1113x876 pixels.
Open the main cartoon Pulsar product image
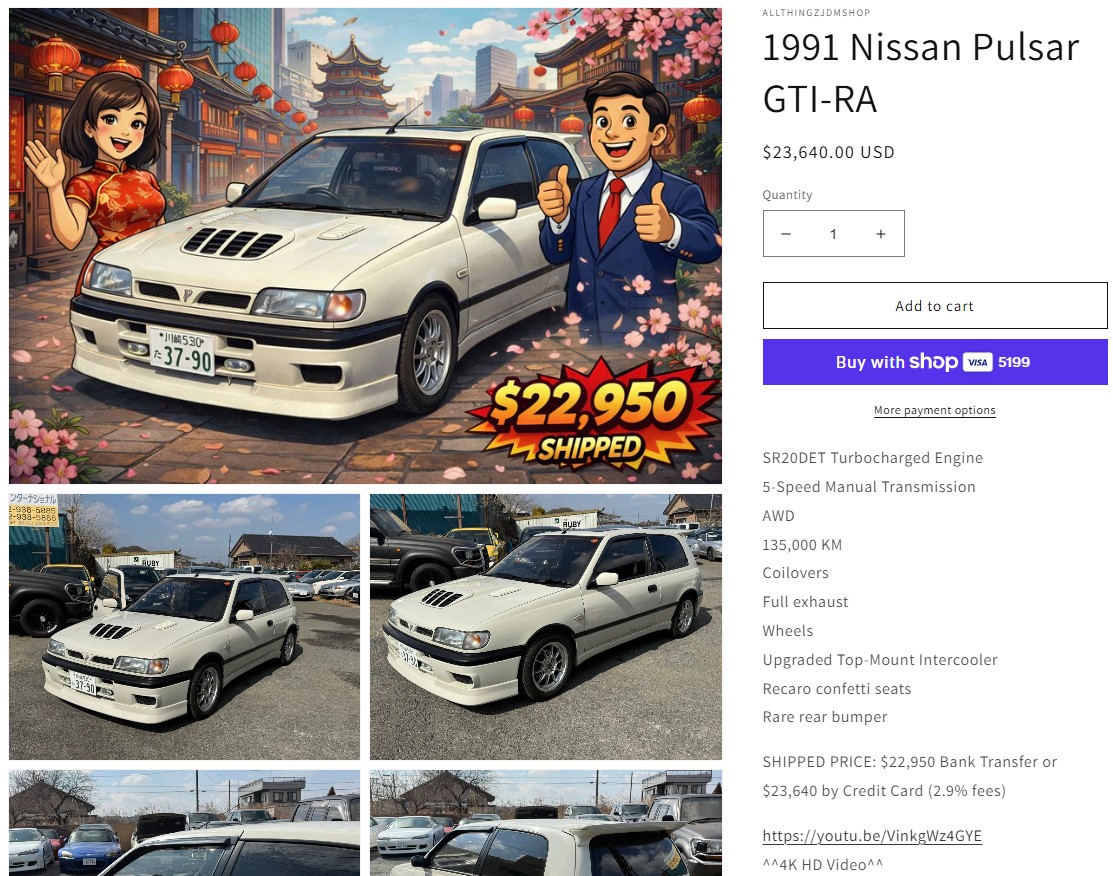[x=365, y=246]
